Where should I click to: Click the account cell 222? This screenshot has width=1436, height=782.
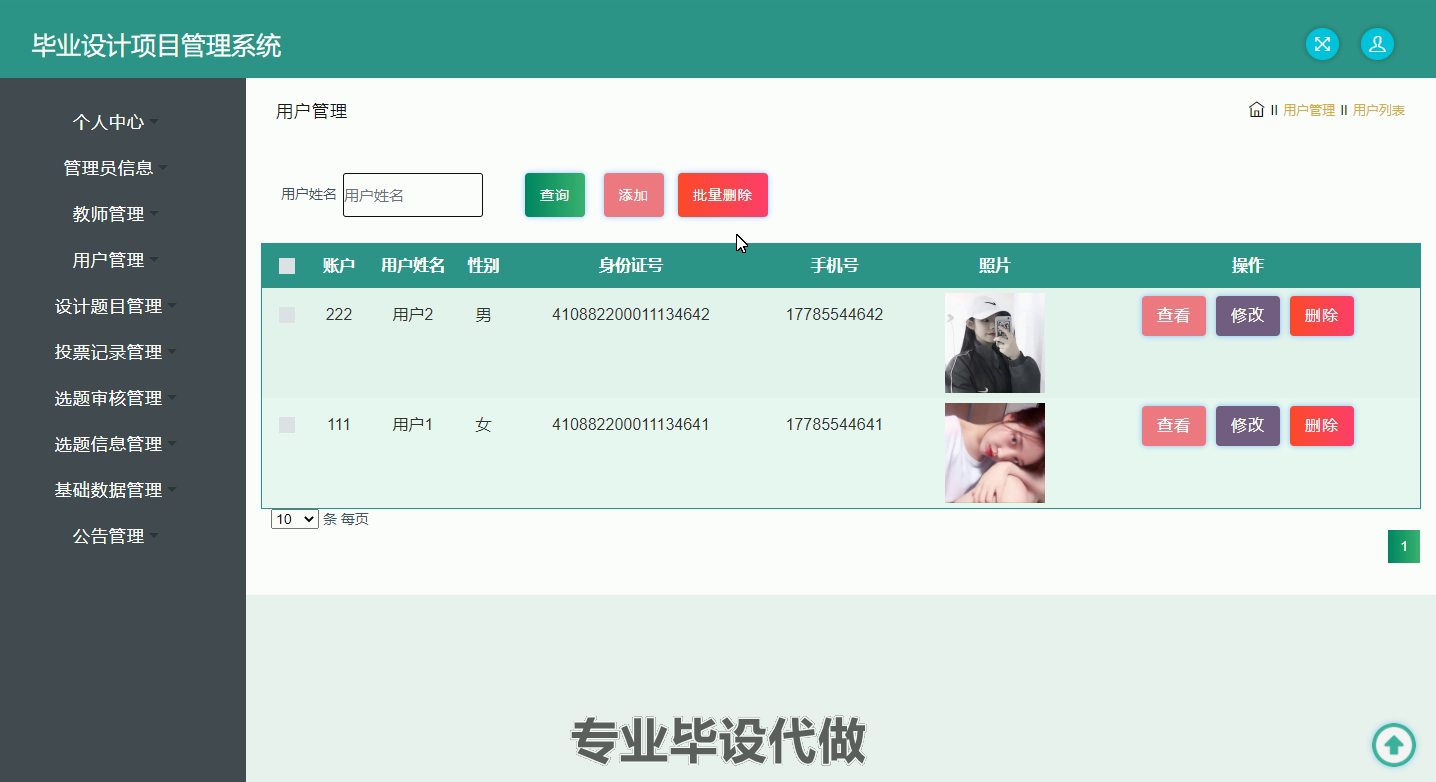(339, 315)
